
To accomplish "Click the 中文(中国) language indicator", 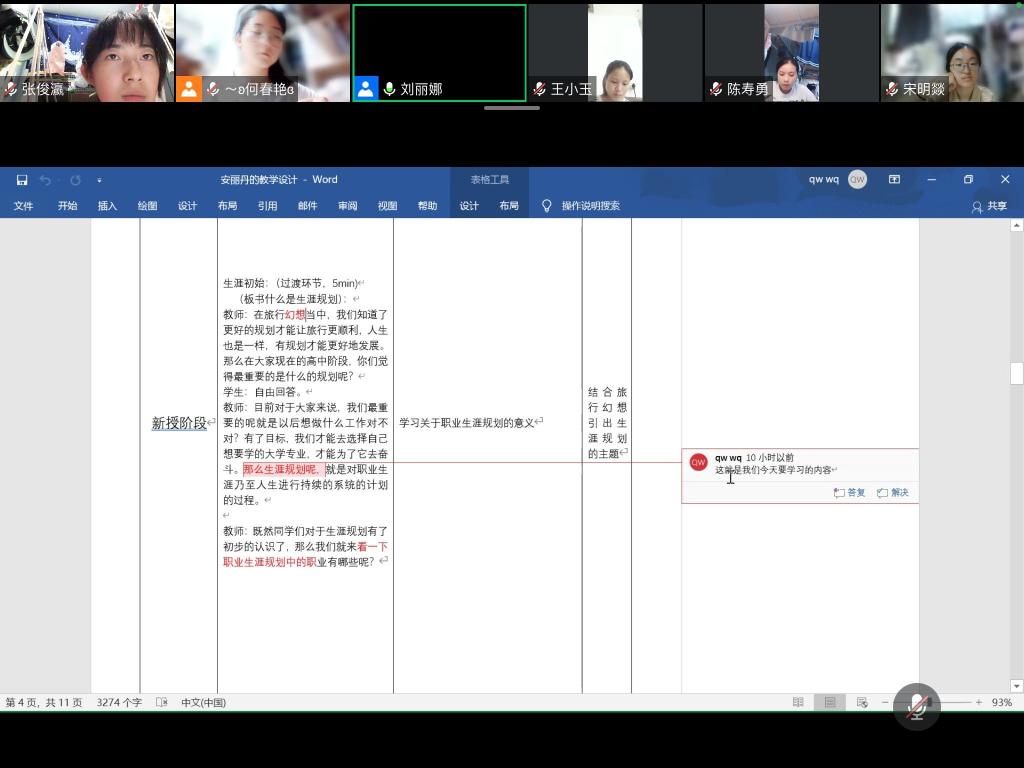I will [203, 703].
